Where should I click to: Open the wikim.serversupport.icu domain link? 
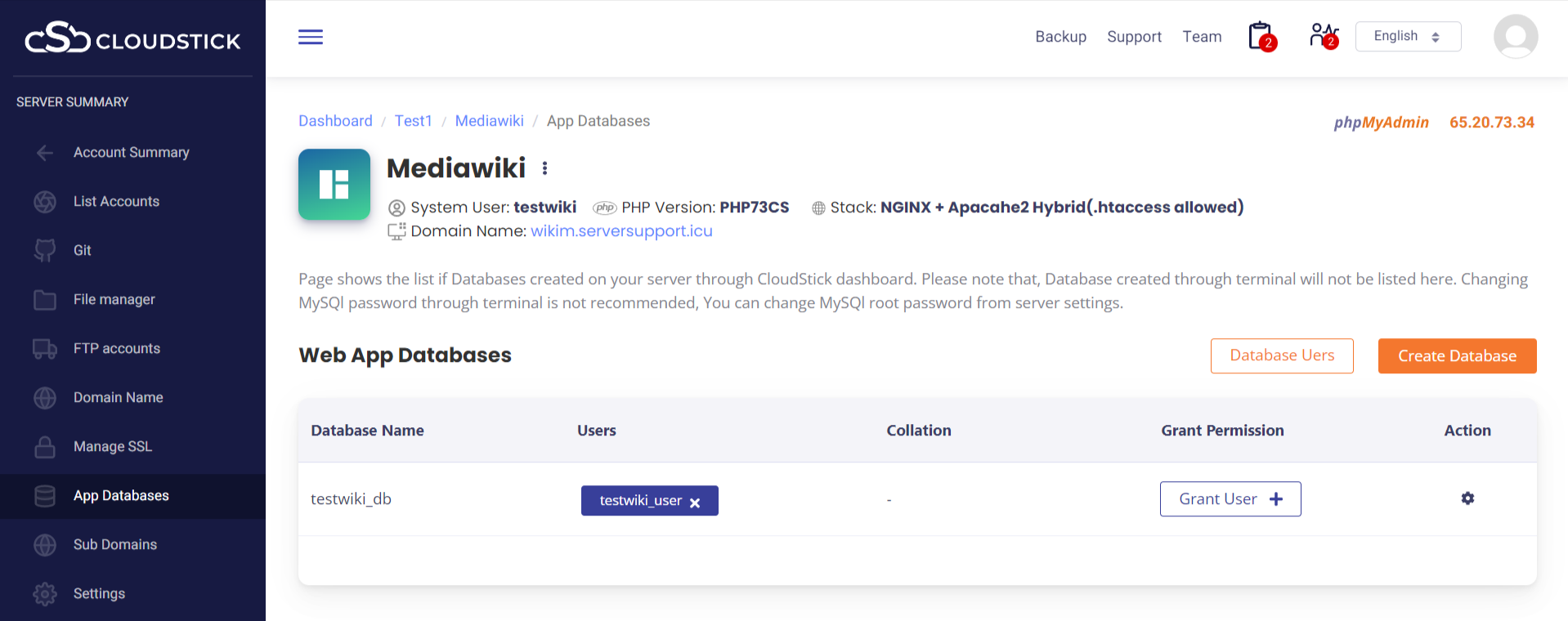pyautogui.click(x=621, y=231)
